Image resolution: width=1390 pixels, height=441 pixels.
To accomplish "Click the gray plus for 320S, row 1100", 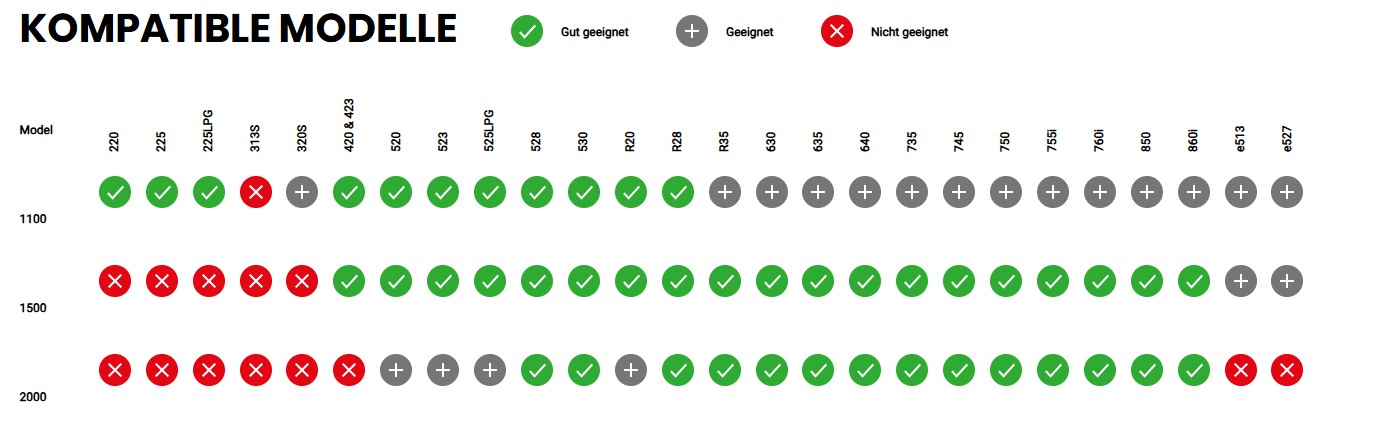I will (302, 192).
